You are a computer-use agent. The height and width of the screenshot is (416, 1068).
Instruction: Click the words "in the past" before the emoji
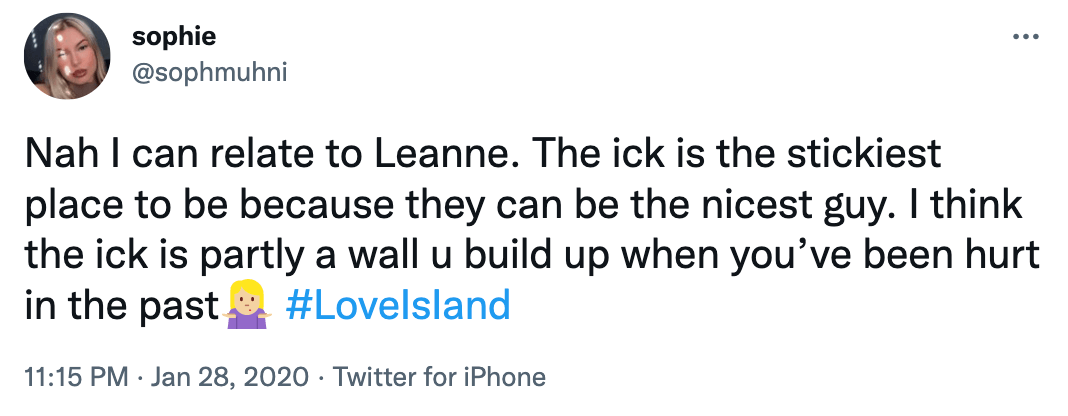pyautogui.click(x=120, y=304)
